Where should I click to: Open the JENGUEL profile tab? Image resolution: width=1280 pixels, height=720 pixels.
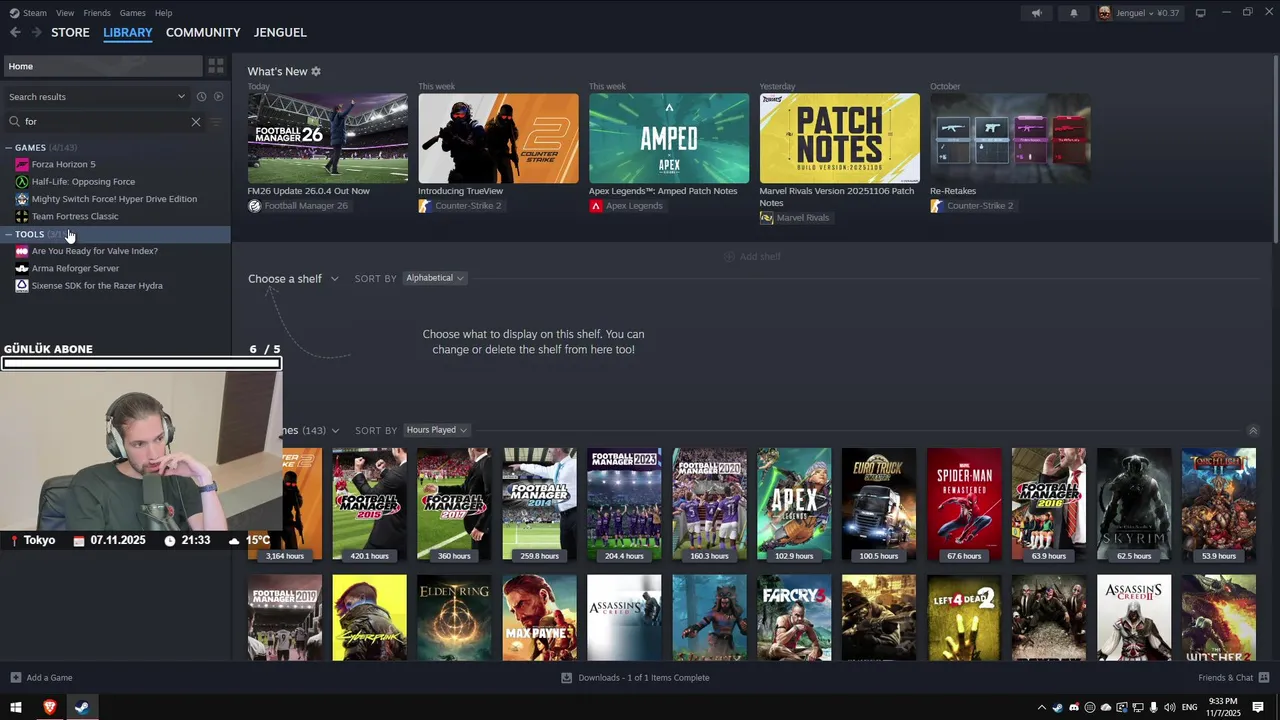click(280, 32)
